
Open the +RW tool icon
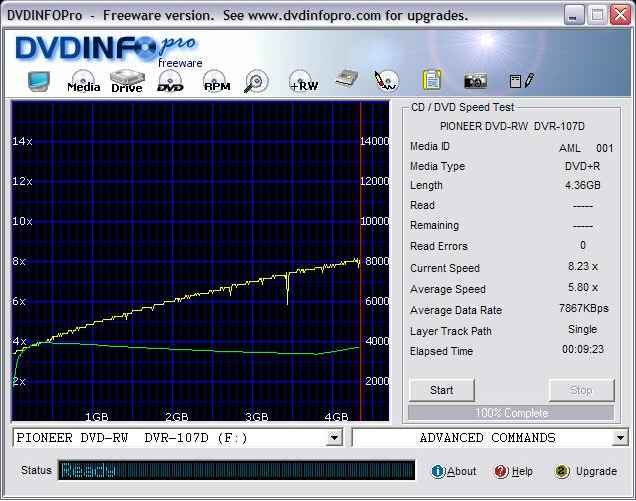(x=304, y=81)
